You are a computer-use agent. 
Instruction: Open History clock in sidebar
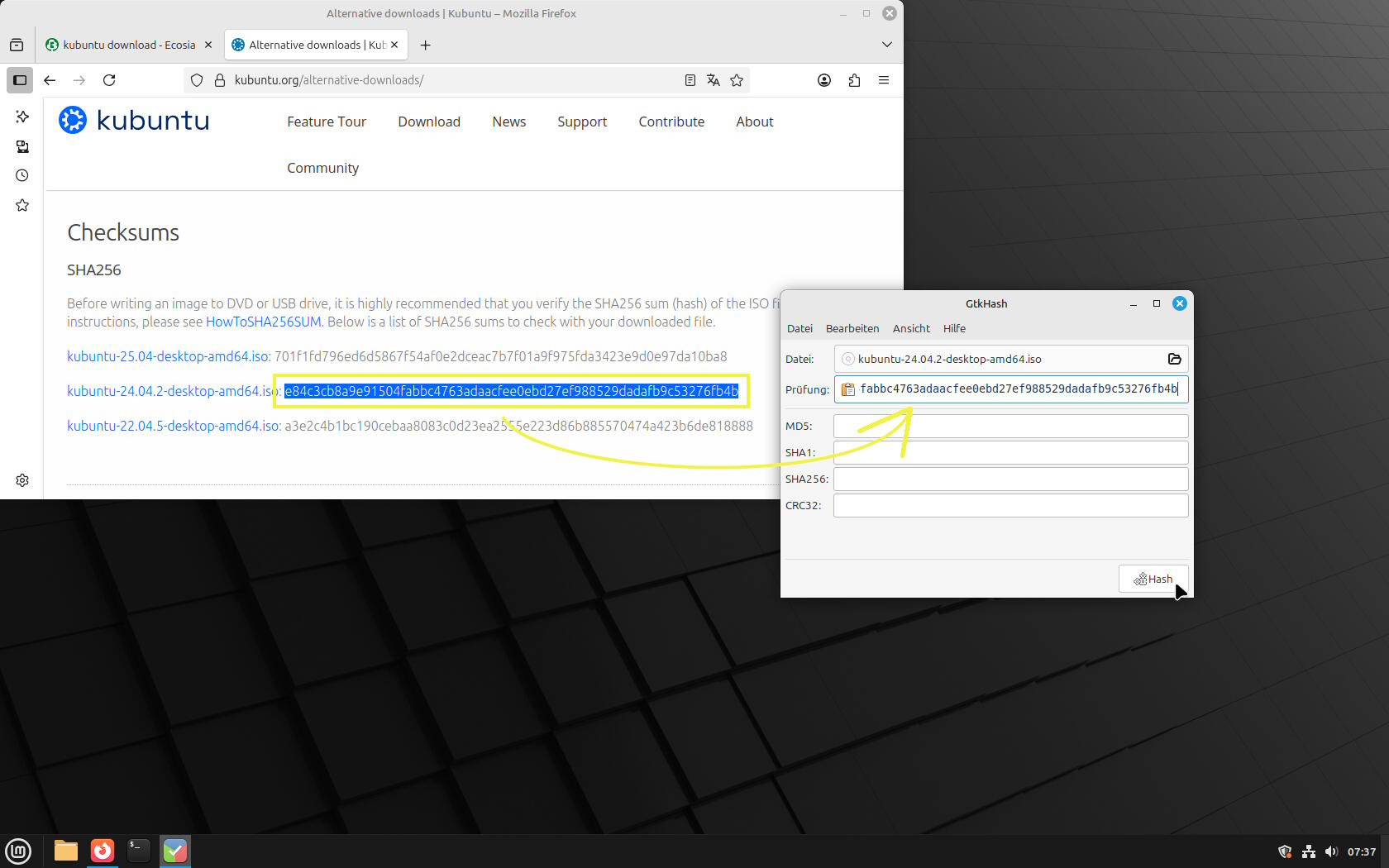[x=22, y=175]
